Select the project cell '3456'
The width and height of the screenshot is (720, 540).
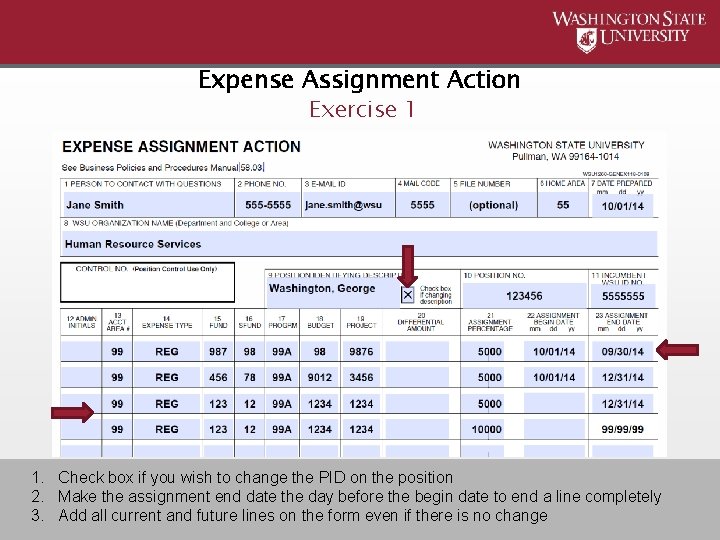361,377
